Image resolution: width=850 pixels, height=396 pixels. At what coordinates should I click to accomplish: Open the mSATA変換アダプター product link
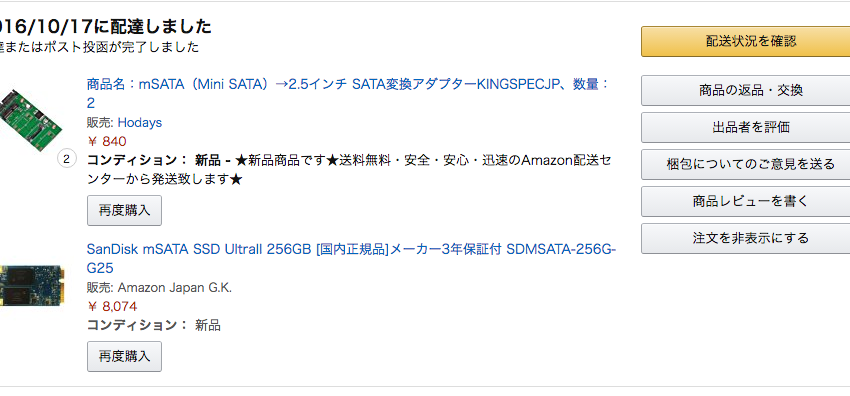[348, 93]
